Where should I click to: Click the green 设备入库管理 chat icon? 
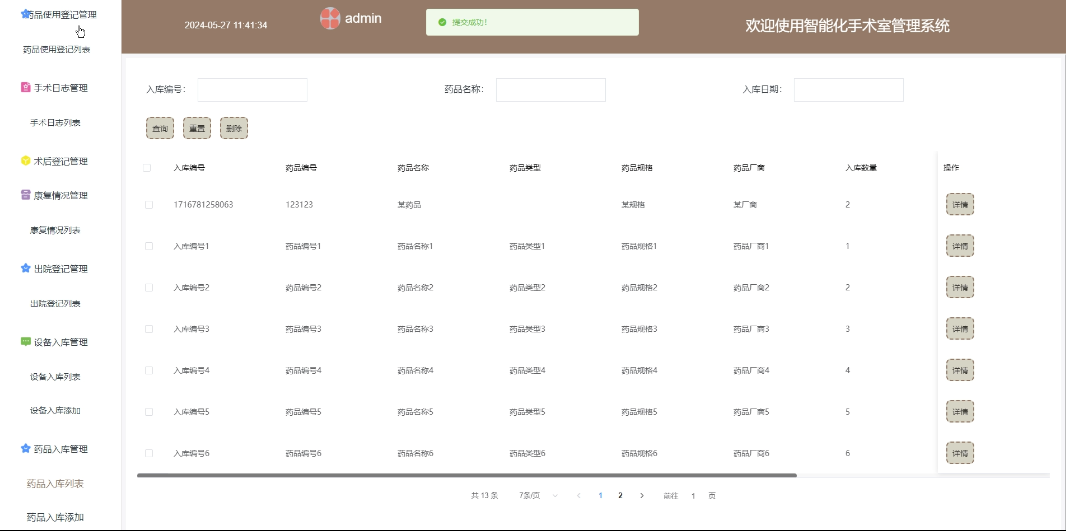(x=26, y=342)
